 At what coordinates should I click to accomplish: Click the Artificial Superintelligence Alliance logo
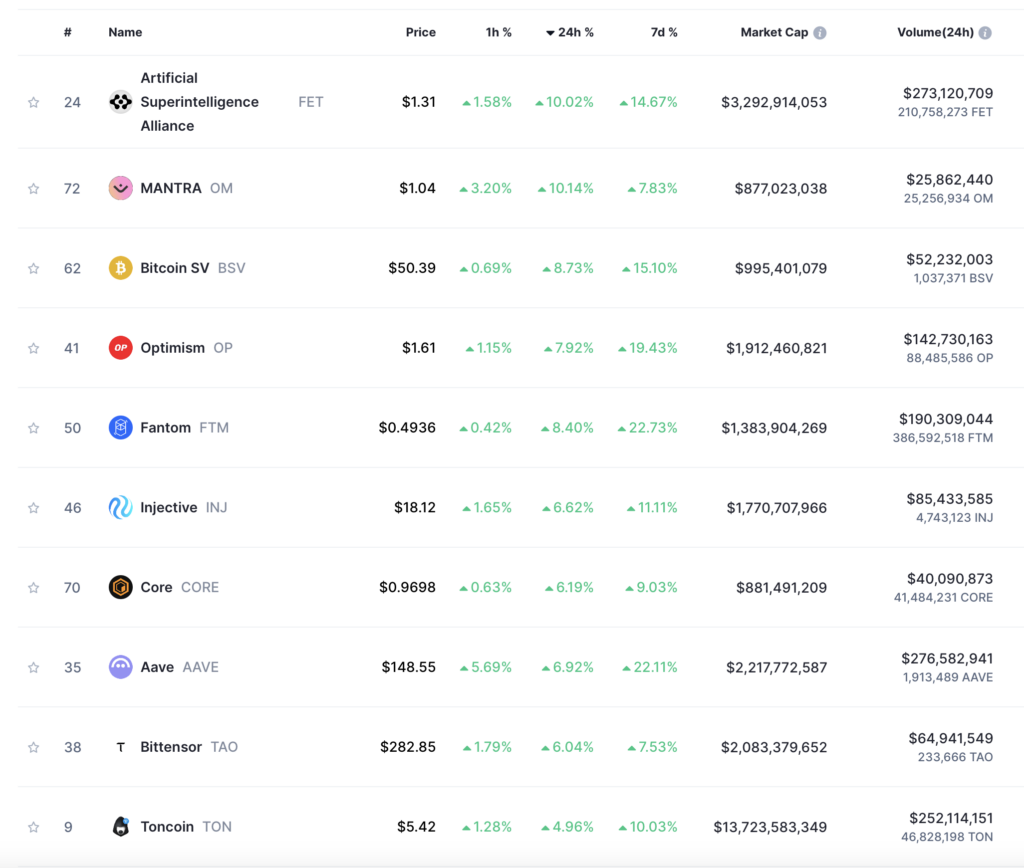[x=120, y=102]
